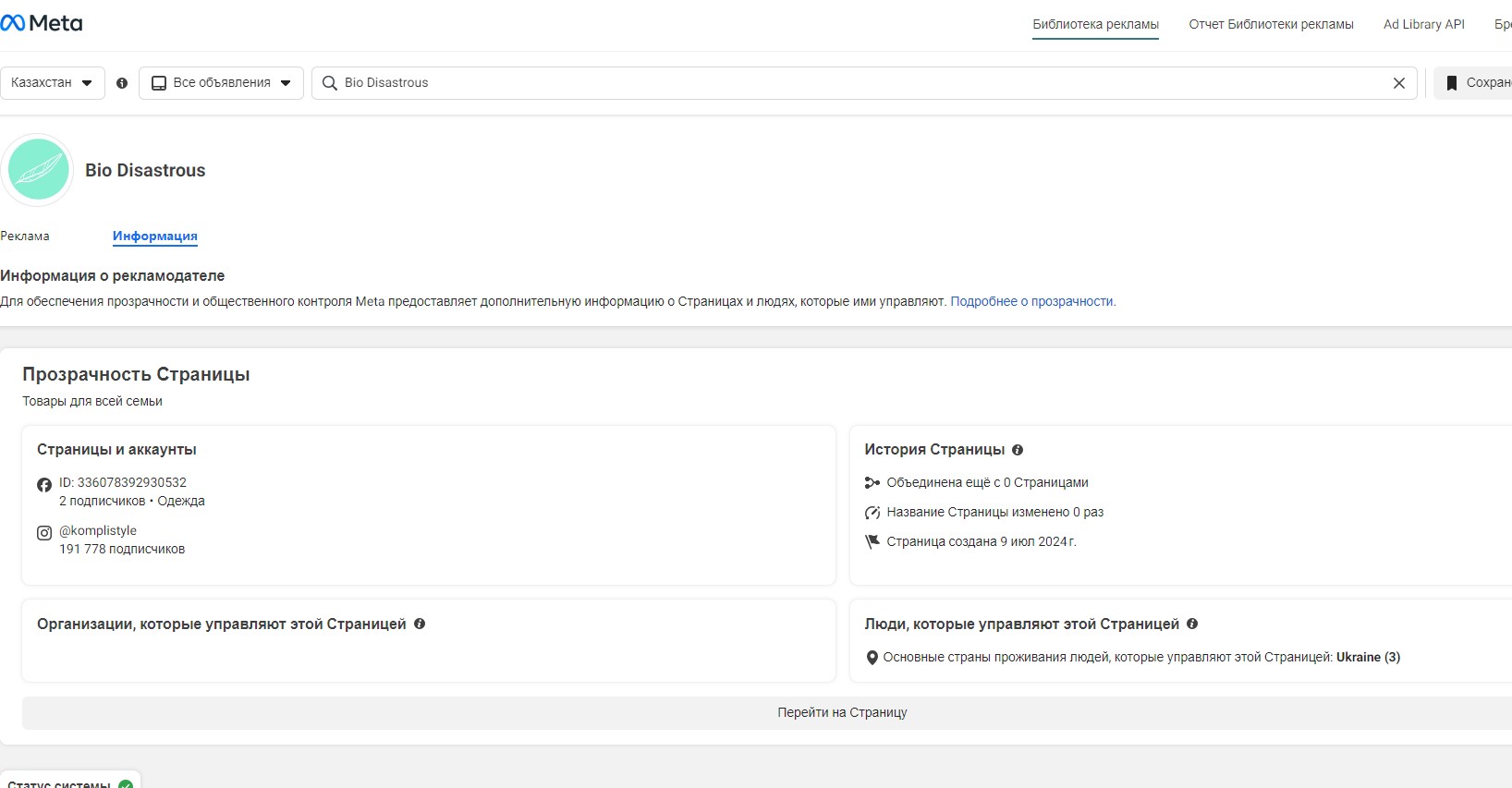Open Библиотека рекламы navigation item
The height and width of the screenshot is (788, 1512).
tap(1095, 25)
